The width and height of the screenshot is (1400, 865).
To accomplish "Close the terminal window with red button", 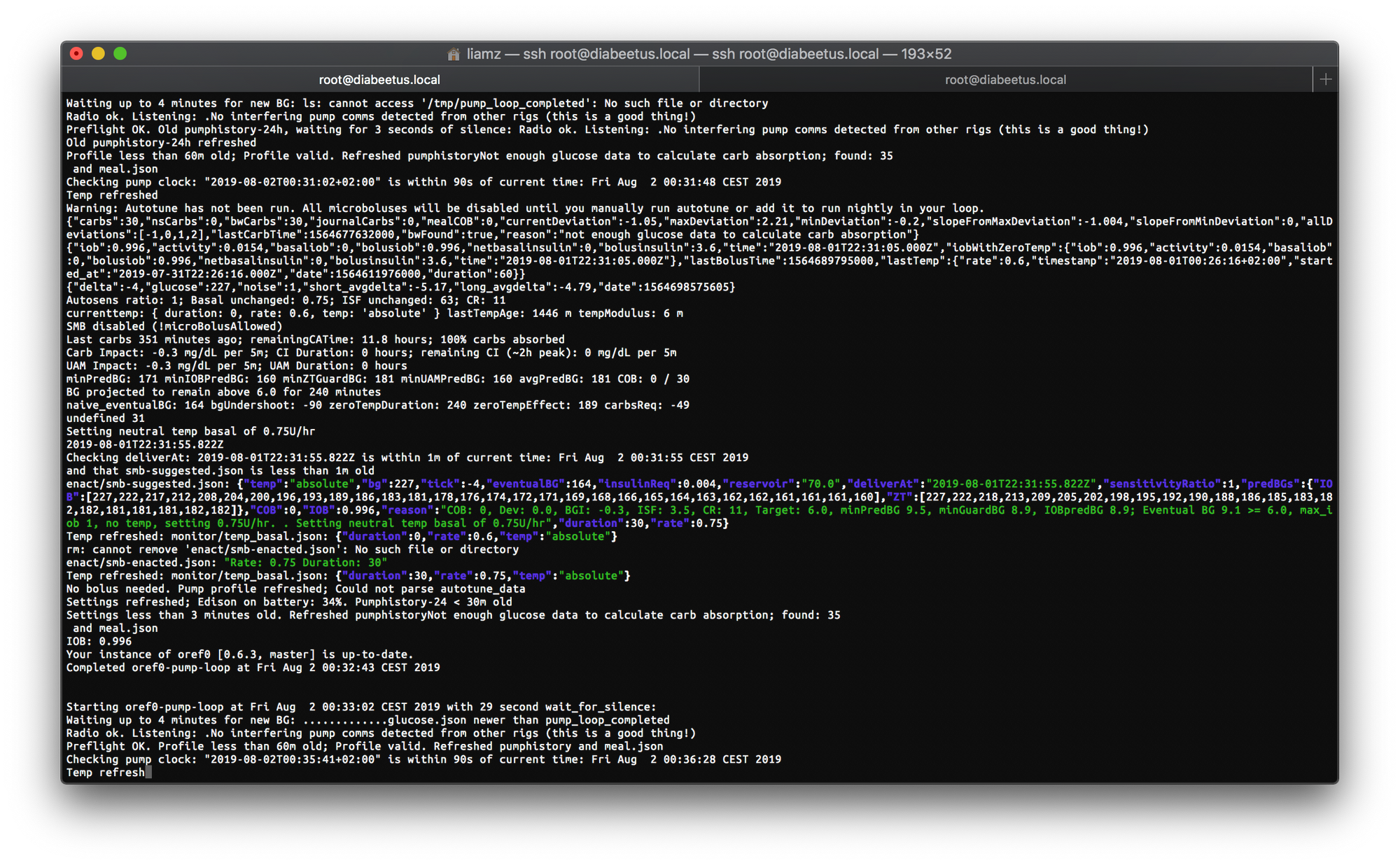I will (77, 53).
